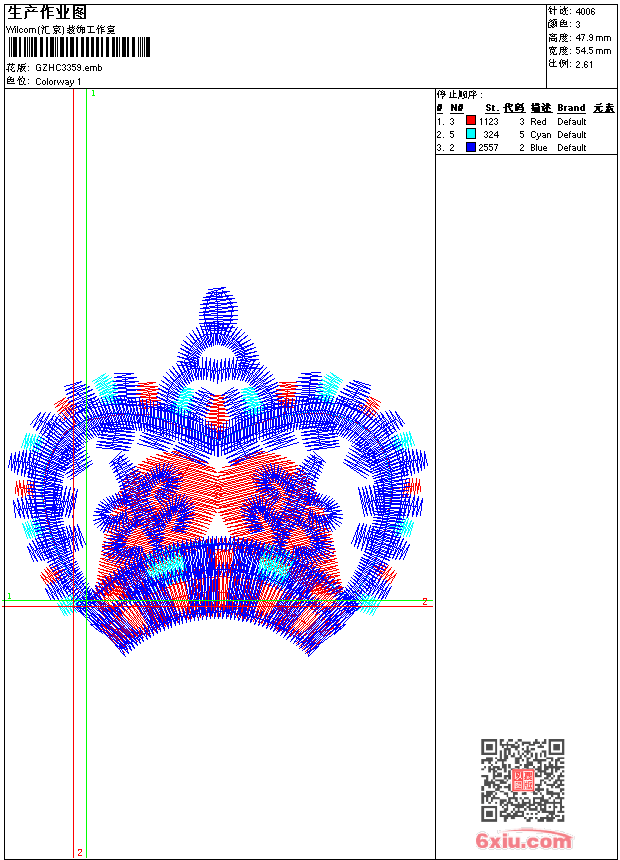Image resolution: width=620 pixels, height=860 pixels.
Task: Select the Cyan color description
Action: pos(540,134)
